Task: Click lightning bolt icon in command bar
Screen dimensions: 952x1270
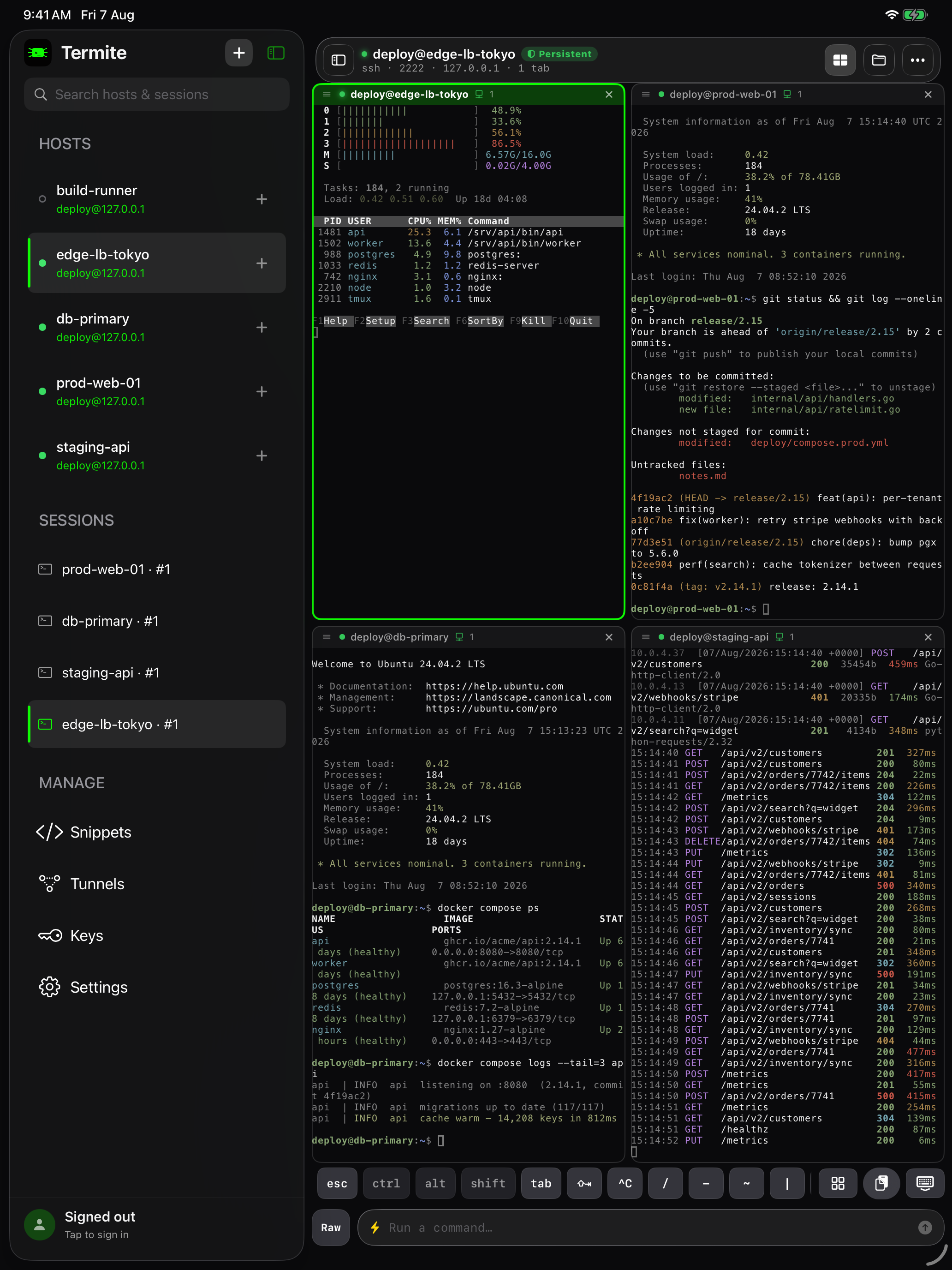Action: pos(375,1228)
